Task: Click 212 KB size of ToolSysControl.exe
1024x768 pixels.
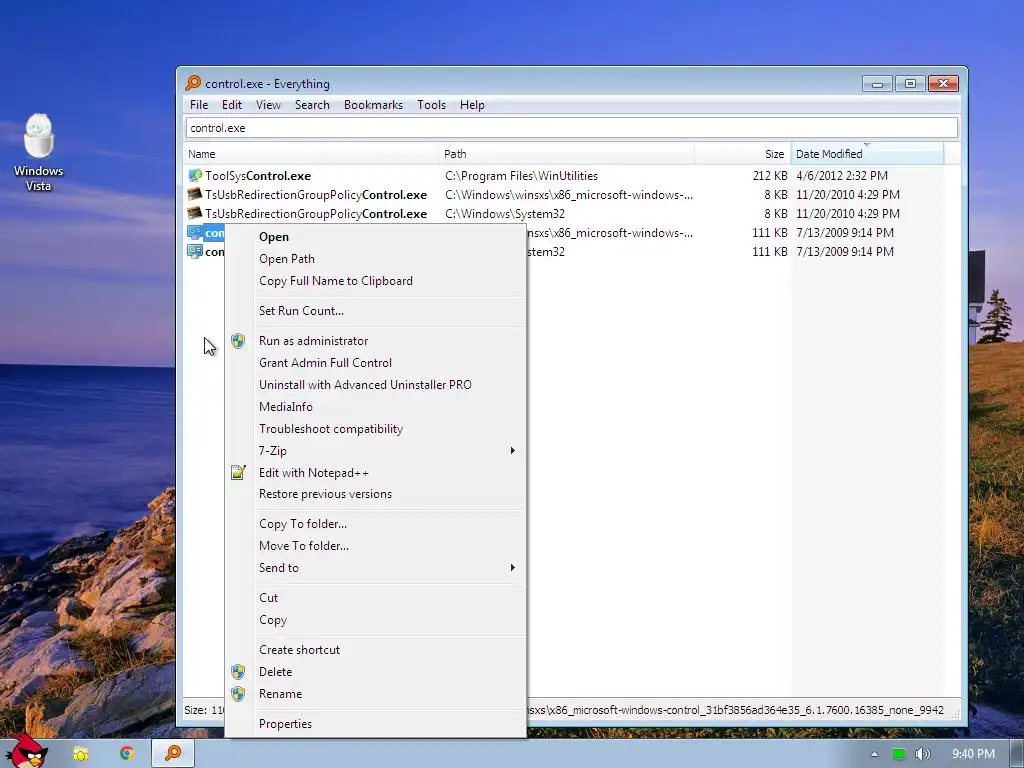Action: point(770,176)
